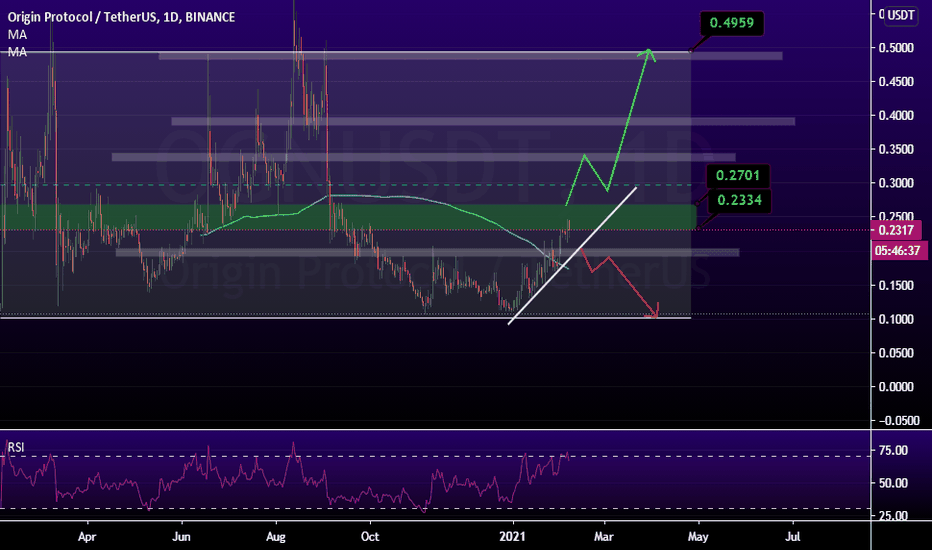Click the RSI 50.00 scale value
This screenshot has height=550, width=932.
[893, 483]
